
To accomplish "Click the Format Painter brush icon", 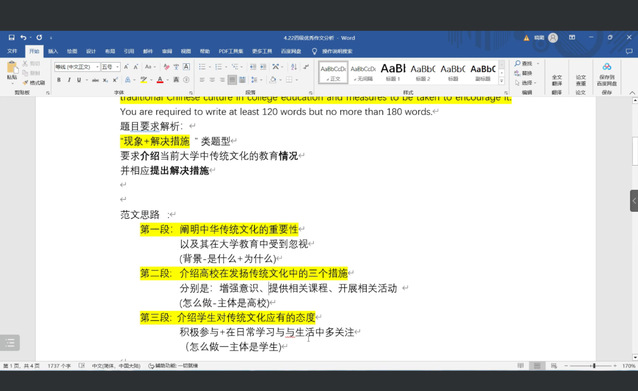I will tap(25, 83).
